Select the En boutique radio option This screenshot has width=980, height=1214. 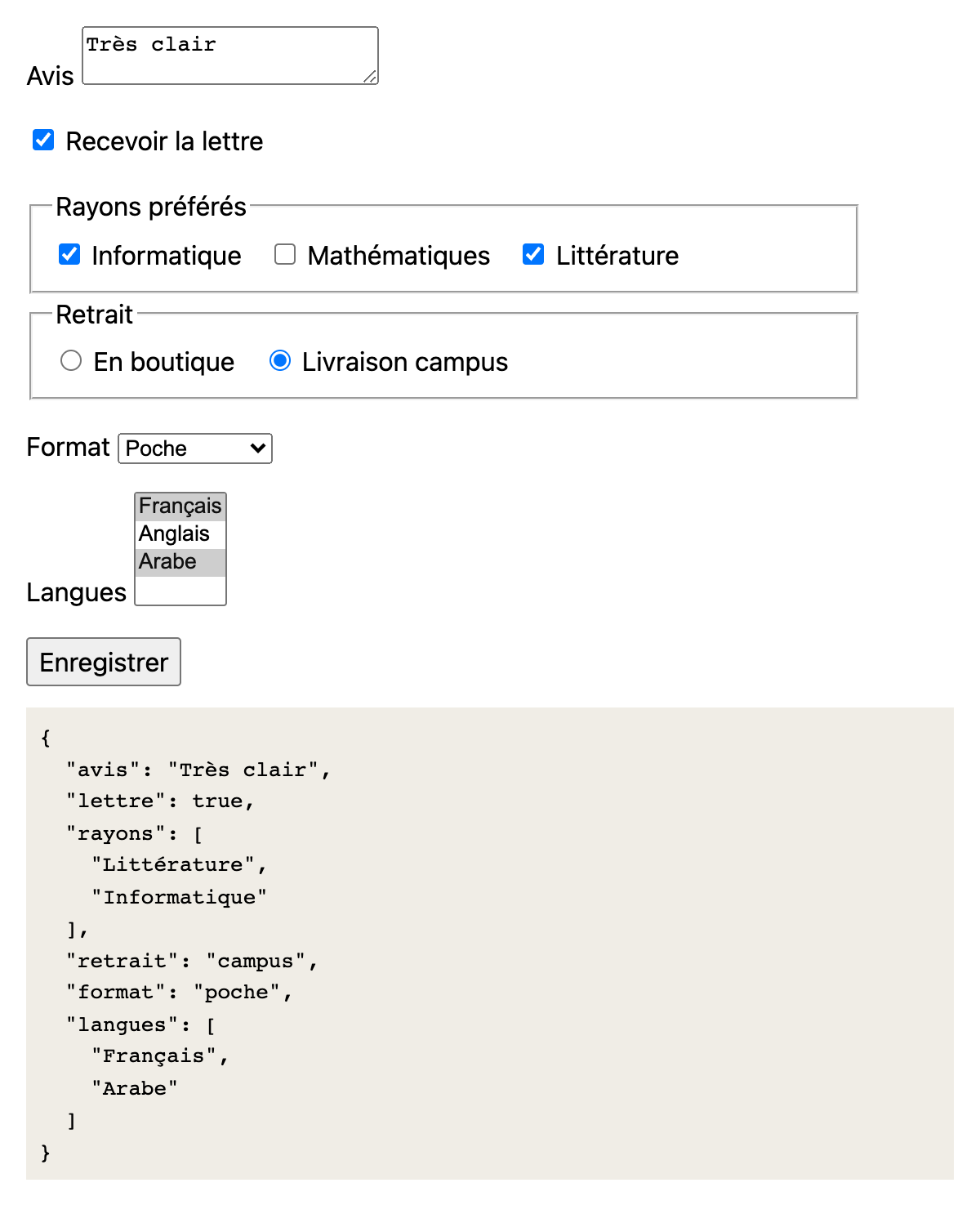click(x=71, y=360)
